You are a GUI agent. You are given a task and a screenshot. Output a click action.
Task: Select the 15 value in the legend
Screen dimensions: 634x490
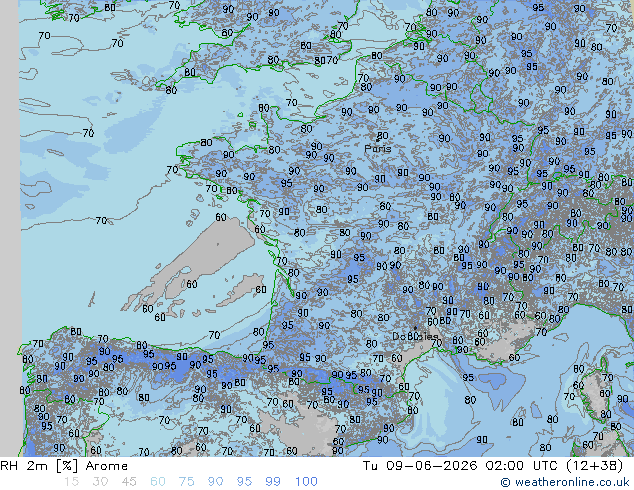coord(71,482)
